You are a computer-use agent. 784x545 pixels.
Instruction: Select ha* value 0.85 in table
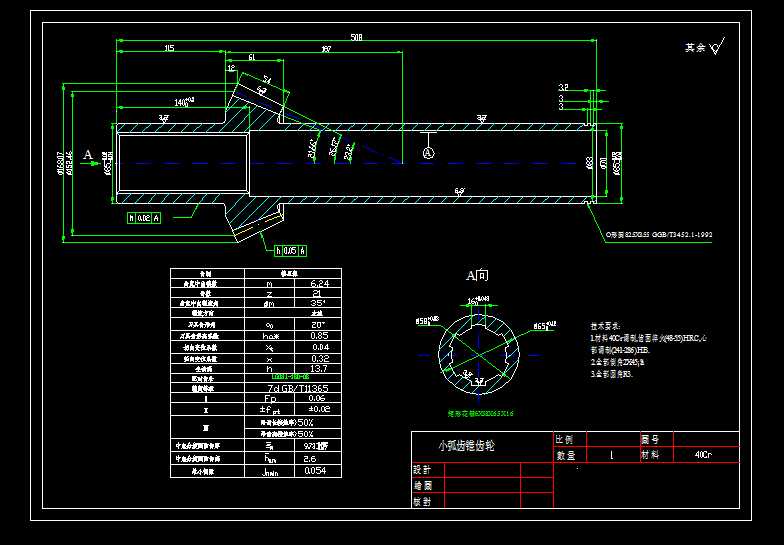point(319,336)
